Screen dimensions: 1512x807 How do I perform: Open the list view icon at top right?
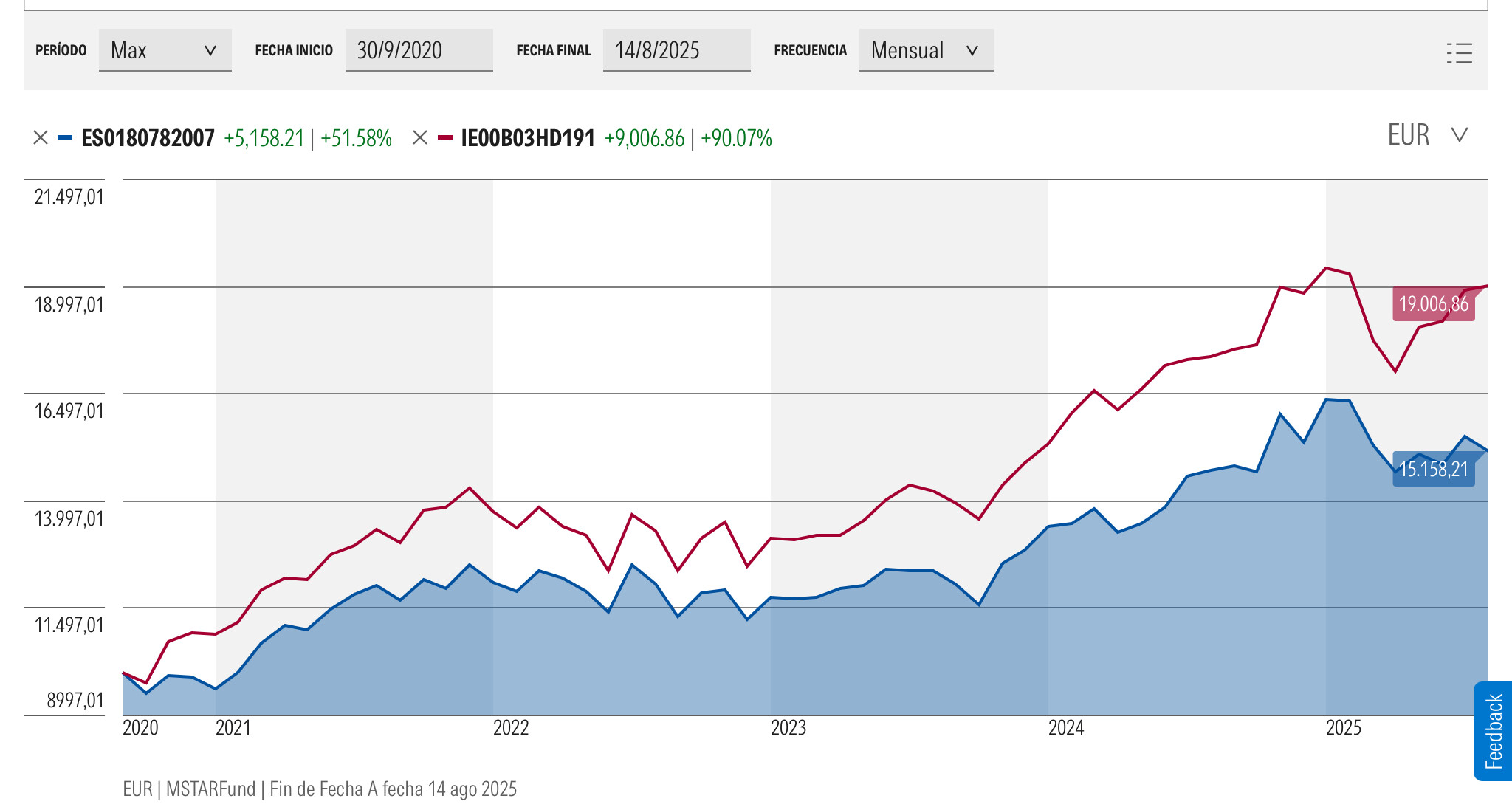coord(1459,53)
